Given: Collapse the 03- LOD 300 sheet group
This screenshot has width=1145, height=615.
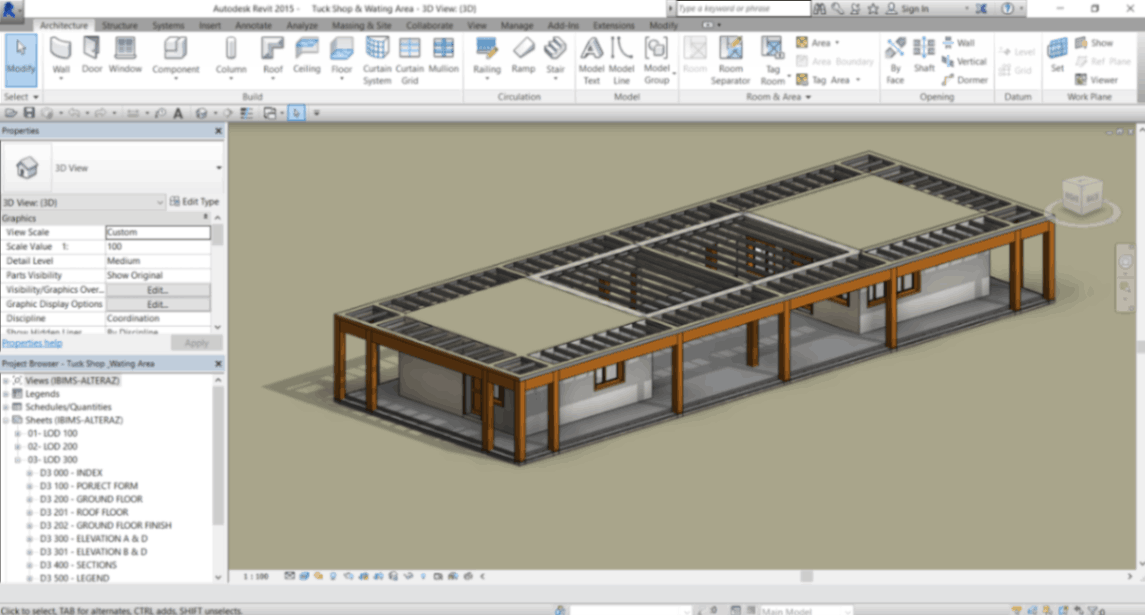Looking at the screenshot, I should coord(18,460).
